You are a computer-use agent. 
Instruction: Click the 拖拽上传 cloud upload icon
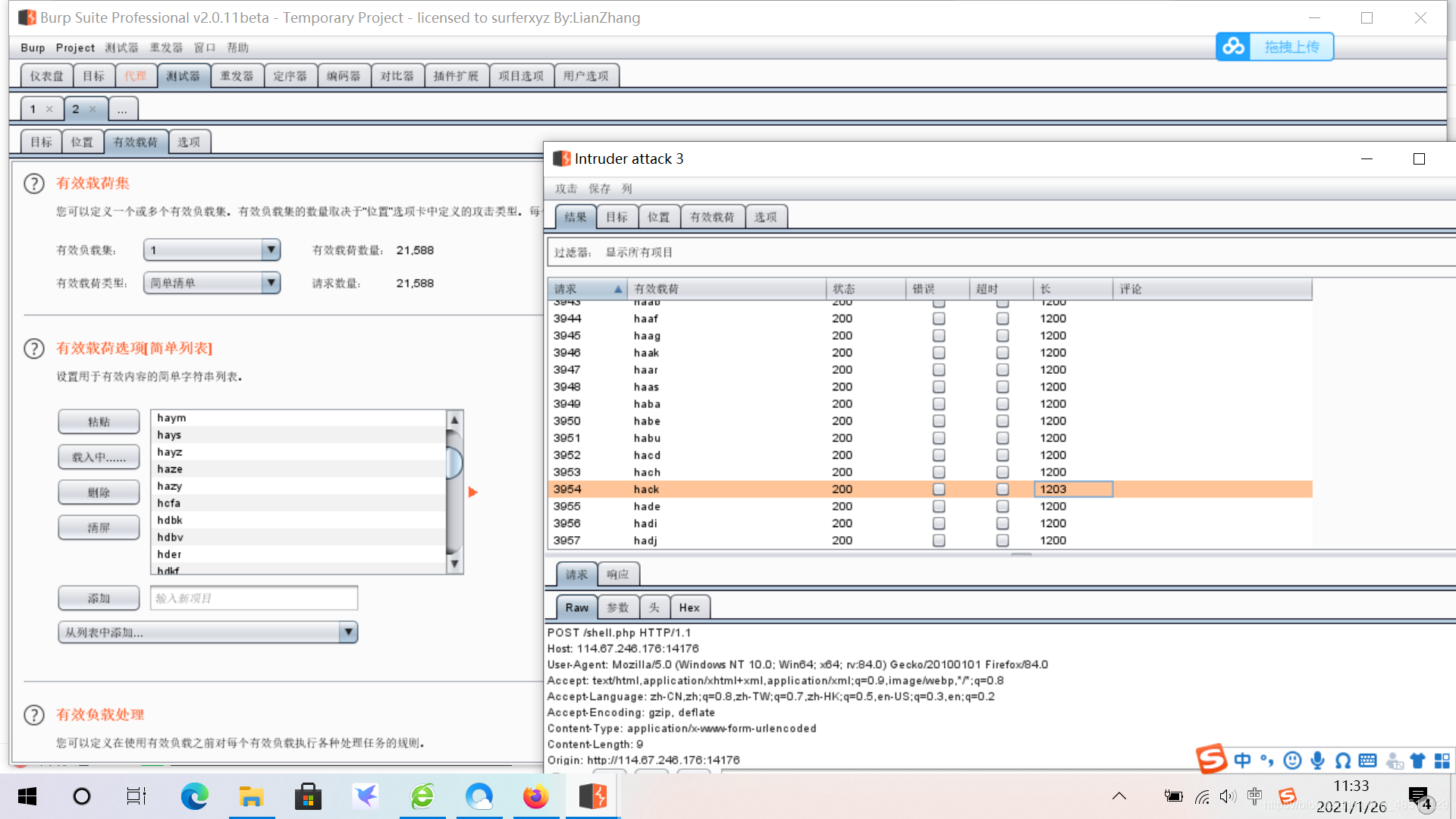(x=1233, y=47)
